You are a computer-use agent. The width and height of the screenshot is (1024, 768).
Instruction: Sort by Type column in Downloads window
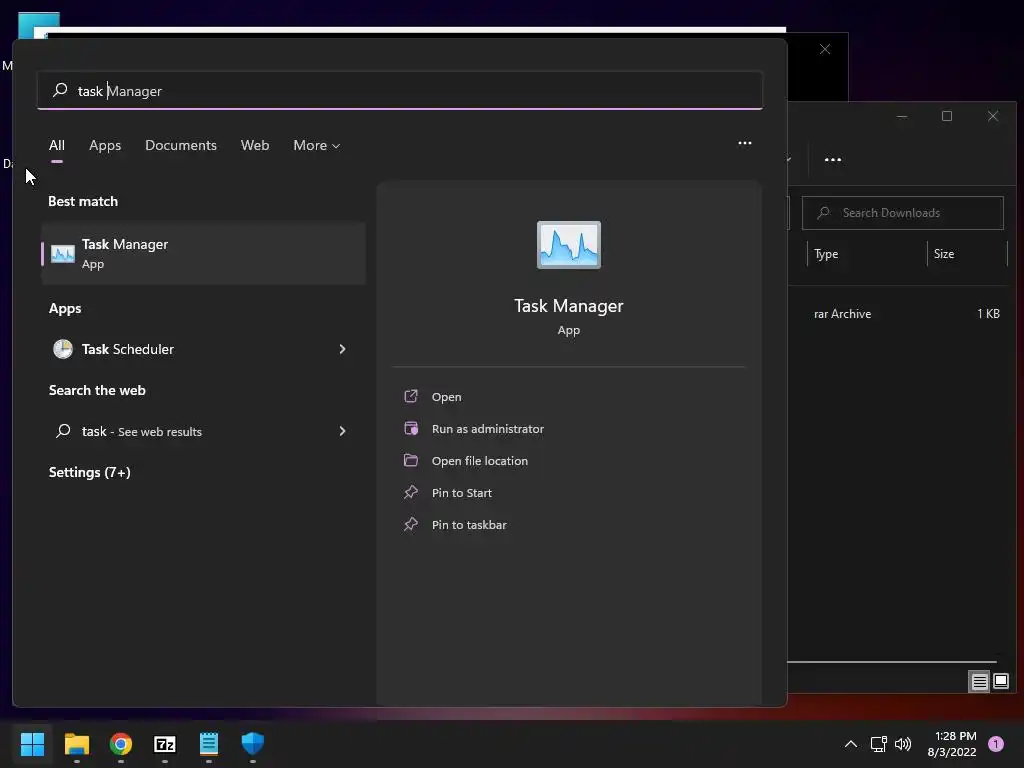[826, 254]
